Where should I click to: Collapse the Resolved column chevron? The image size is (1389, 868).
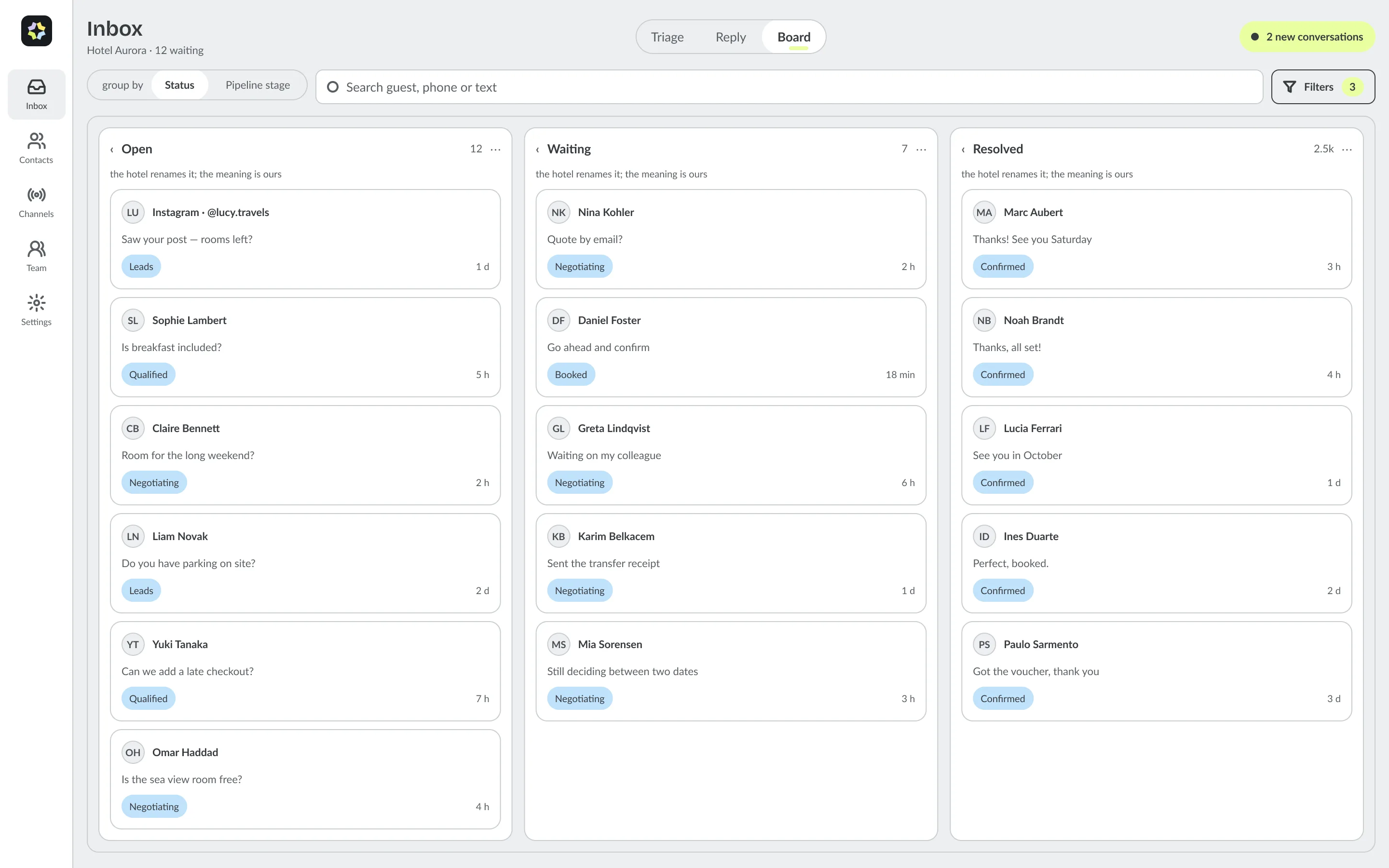tap(963, 150)
